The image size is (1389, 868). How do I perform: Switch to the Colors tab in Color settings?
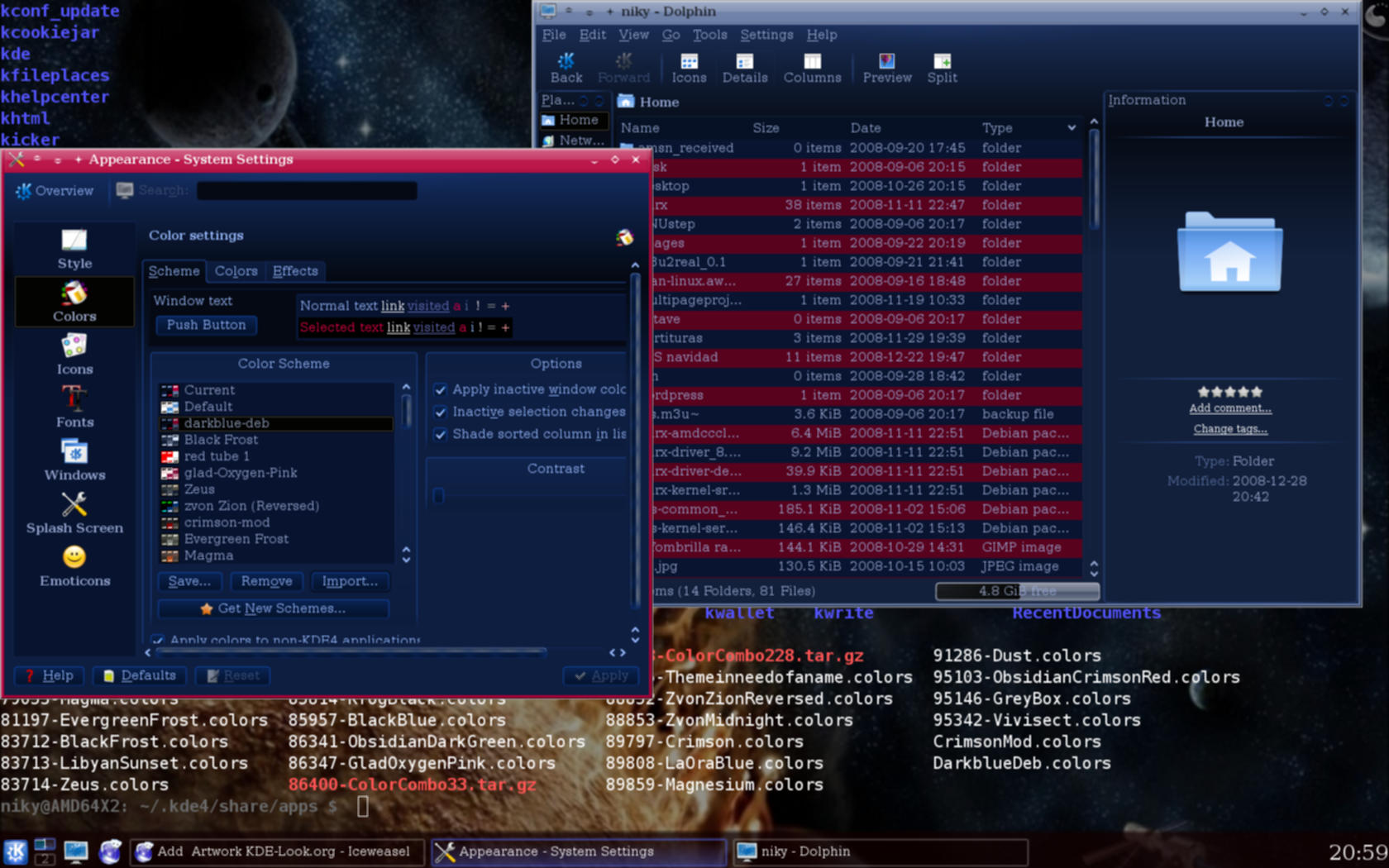click(236, 271)
